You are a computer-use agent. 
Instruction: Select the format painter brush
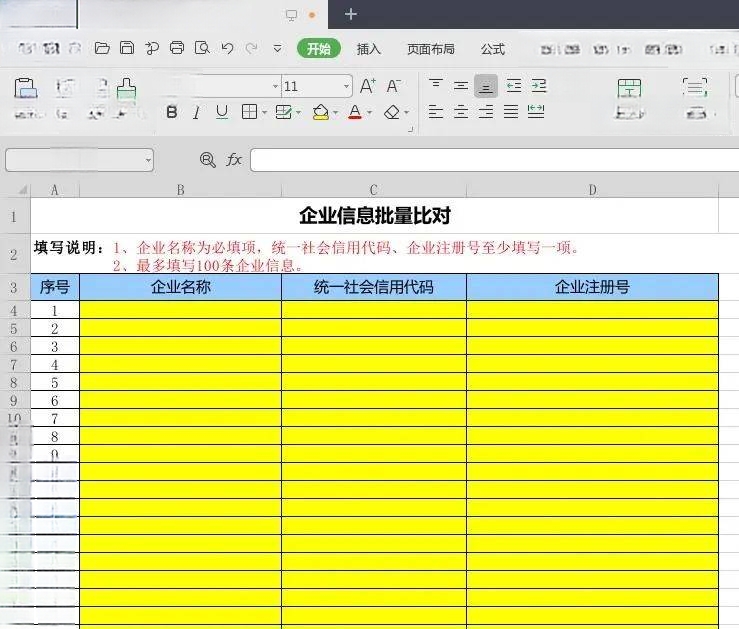126,89
